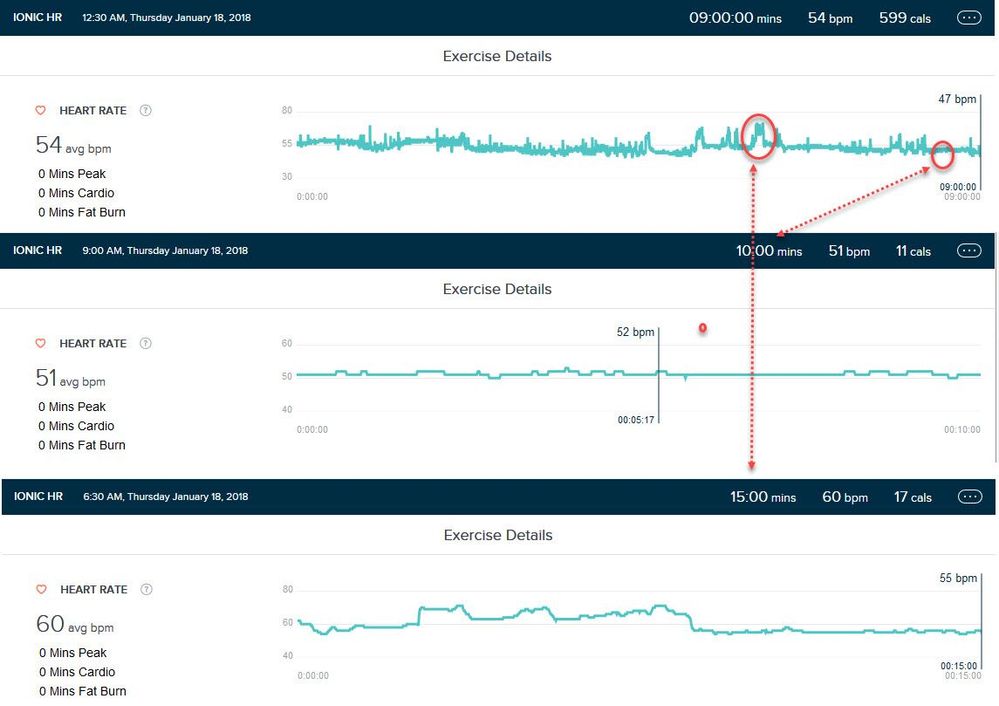Click the heart icon in the 54 avg bpm panel
This screenshot has width=999, height=706.
(x=41, y=111)
